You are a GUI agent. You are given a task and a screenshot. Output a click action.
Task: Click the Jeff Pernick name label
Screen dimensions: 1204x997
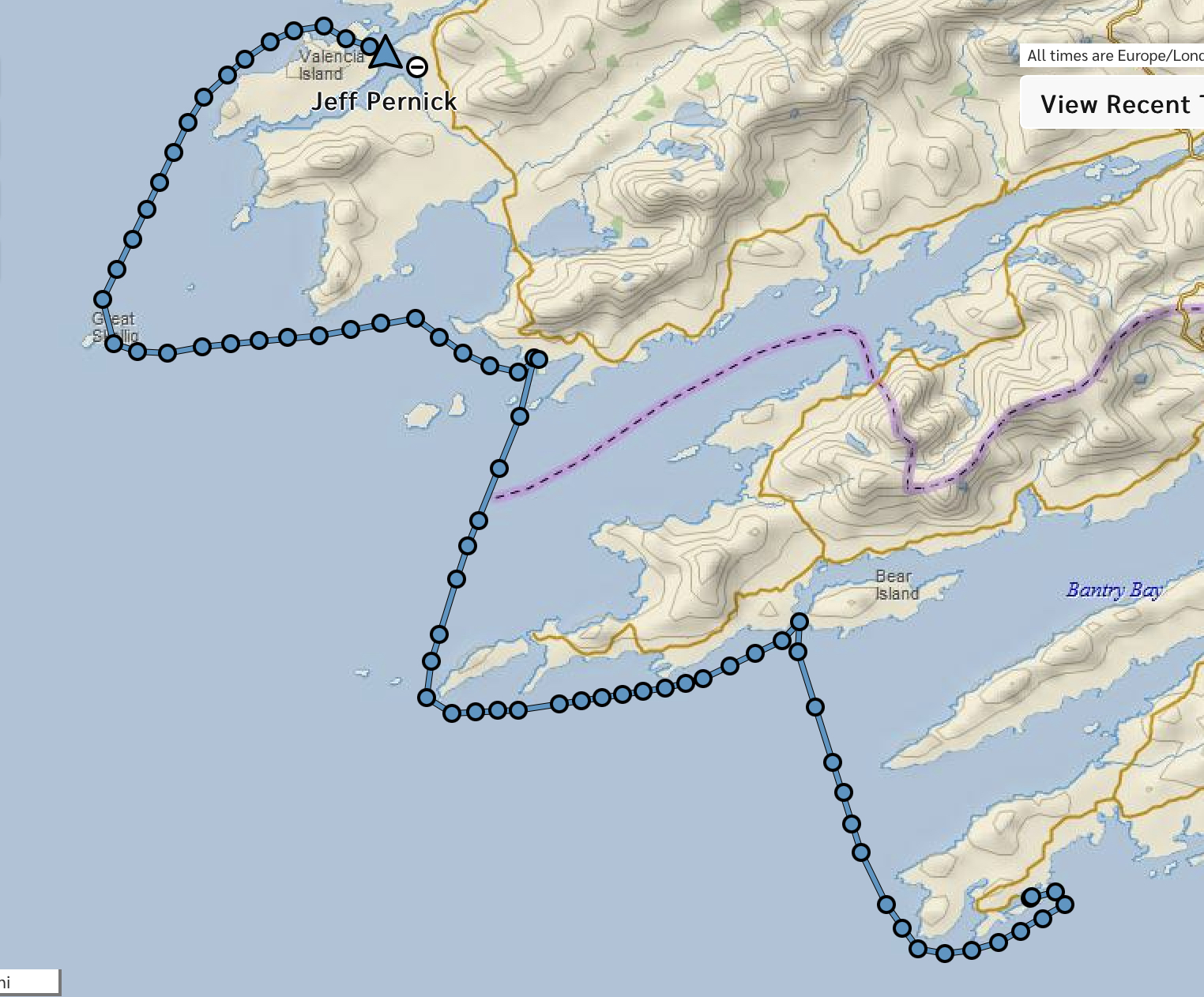pos(384,101)
